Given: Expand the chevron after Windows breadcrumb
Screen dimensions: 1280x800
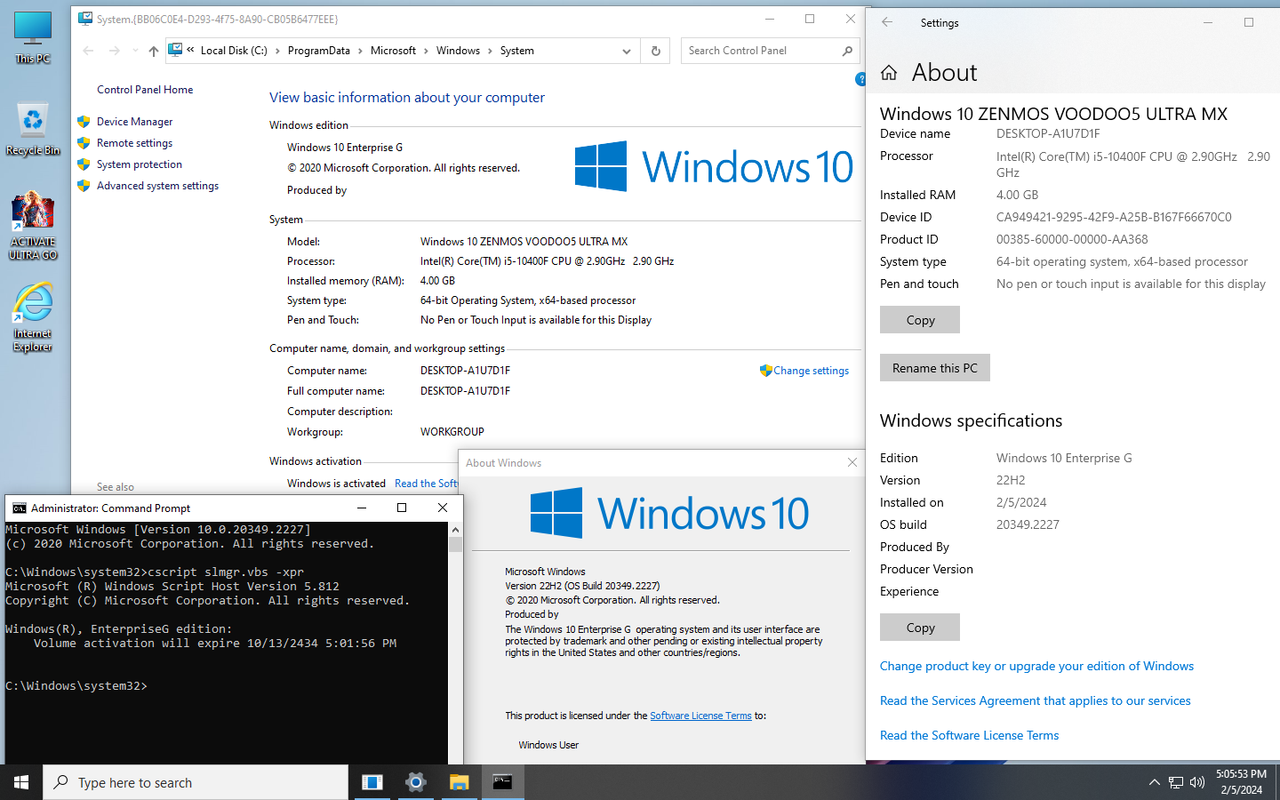Looking at the screenshot, I should [490, 51].
